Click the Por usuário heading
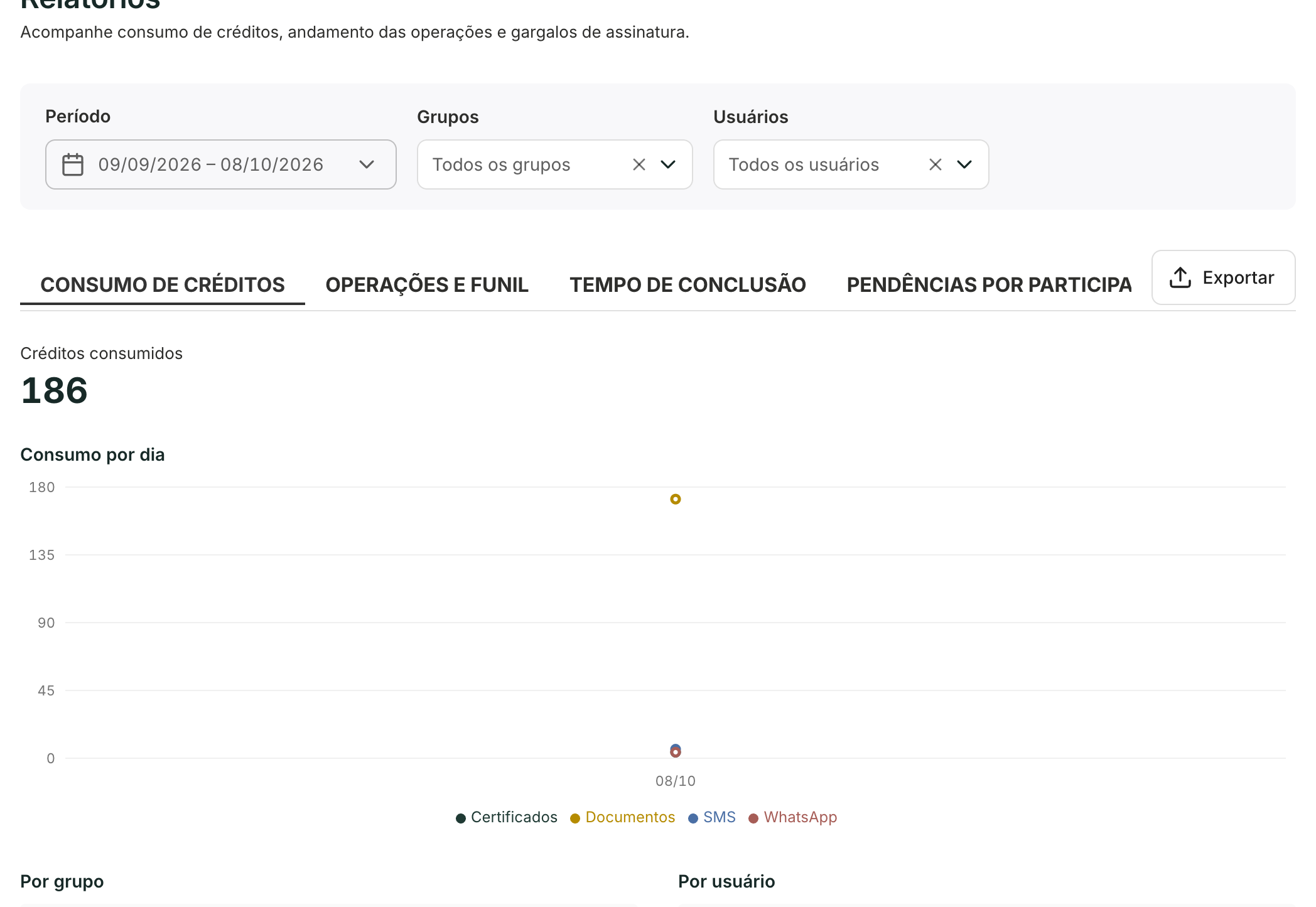The width and height of the screenshot is (1316, 907). point(726,882)
